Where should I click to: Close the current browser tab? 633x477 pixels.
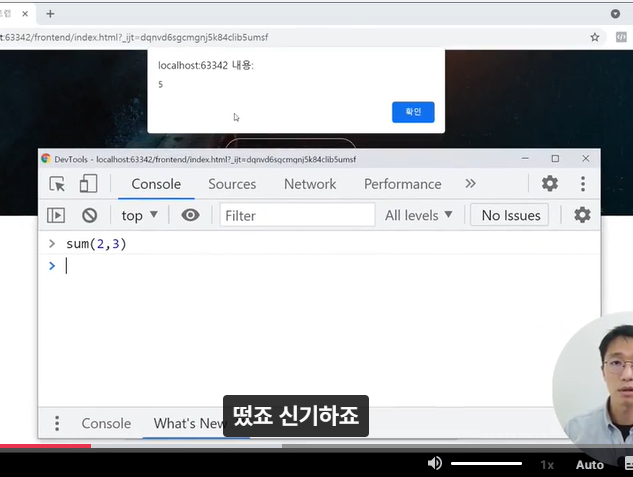25,14
